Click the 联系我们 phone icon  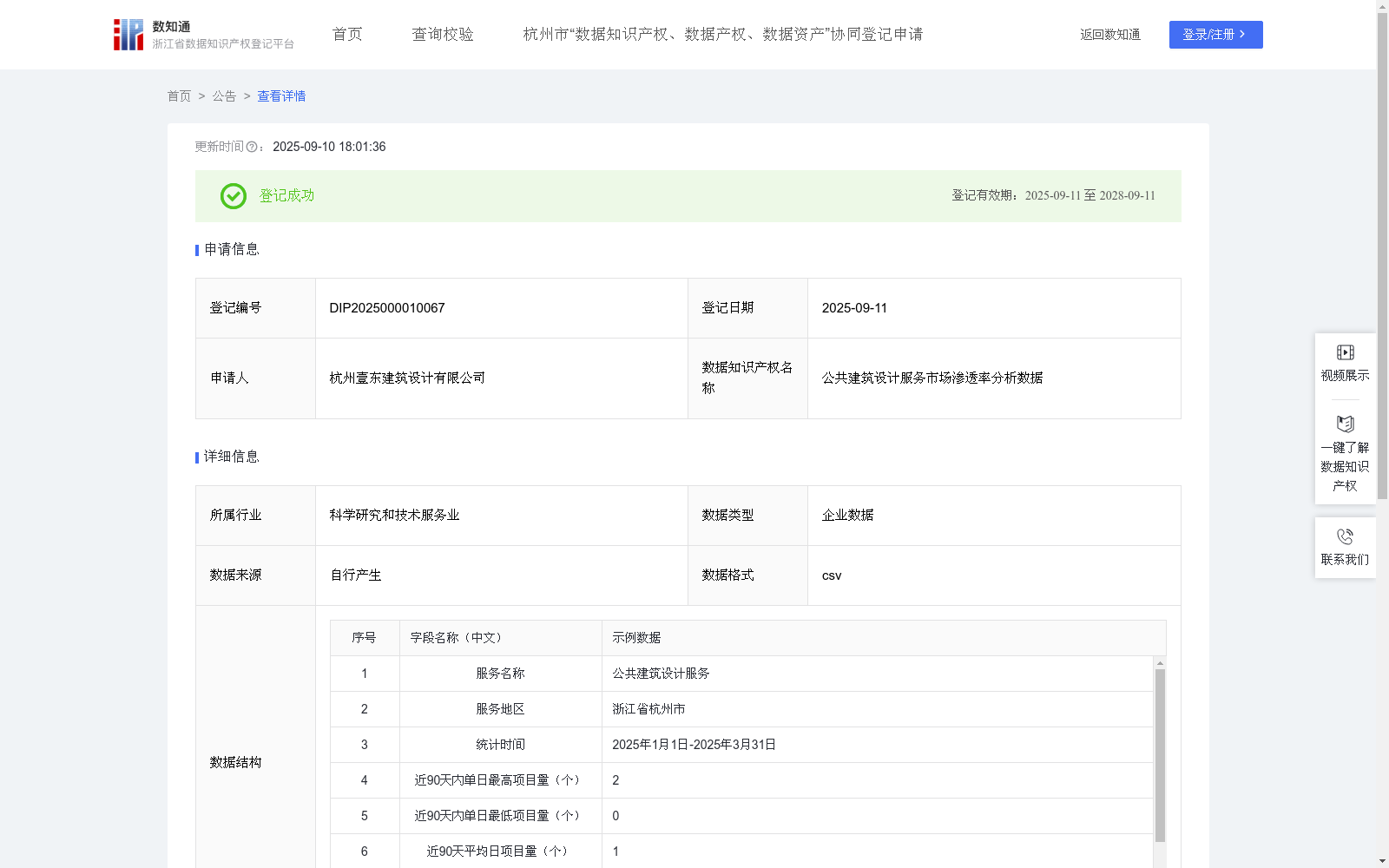(1345, 536)
